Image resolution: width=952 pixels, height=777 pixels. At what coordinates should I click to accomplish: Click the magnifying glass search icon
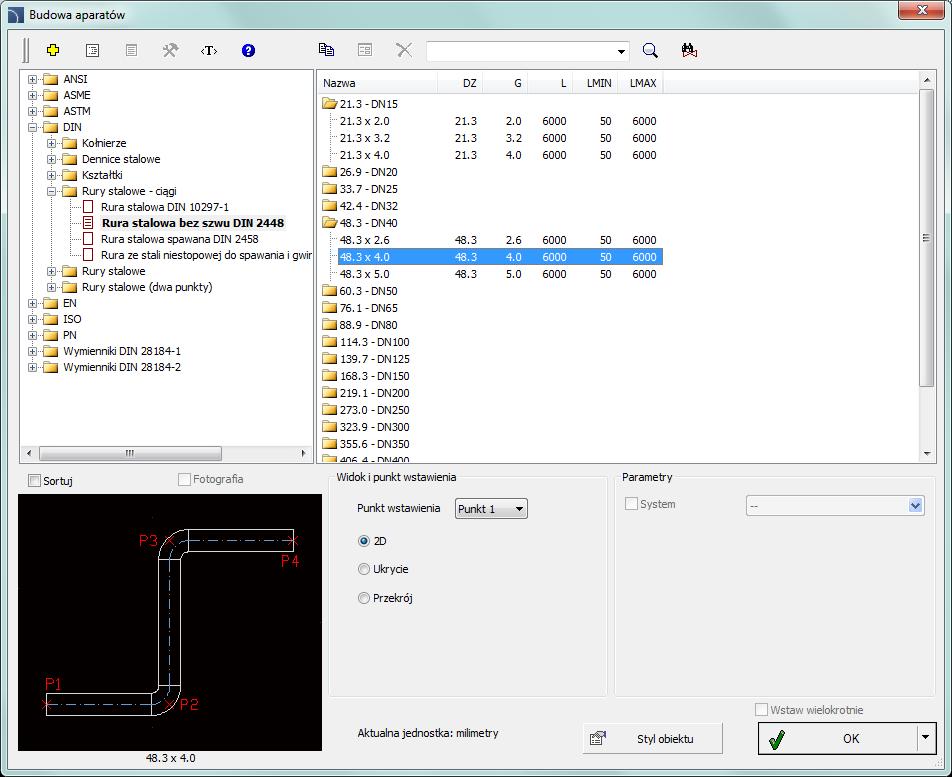coord(650,50)
